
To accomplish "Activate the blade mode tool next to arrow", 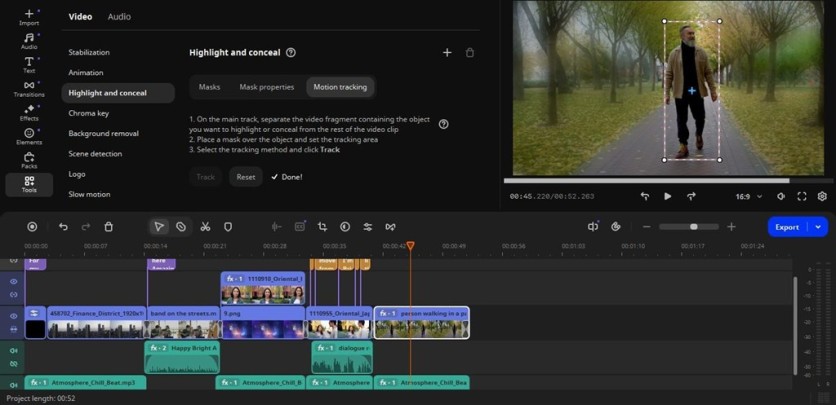I will 181,227.
